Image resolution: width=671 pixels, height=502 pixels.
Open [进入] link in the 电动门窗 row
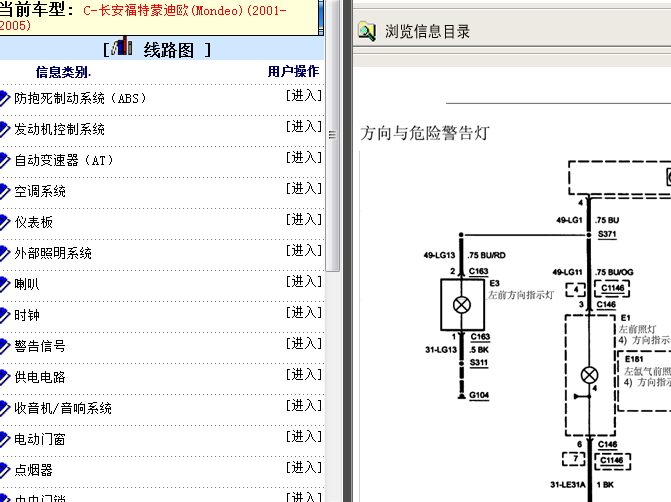coord(304,436)
